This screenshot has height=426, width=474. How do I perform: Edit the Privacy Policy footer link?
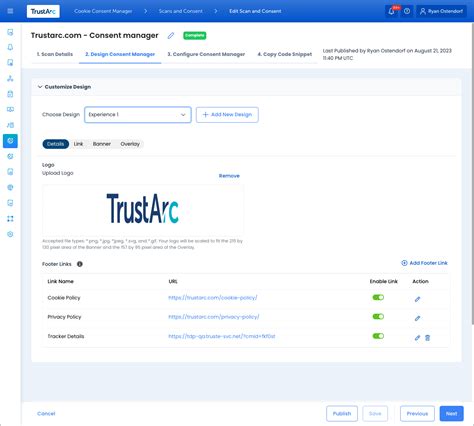417,318
